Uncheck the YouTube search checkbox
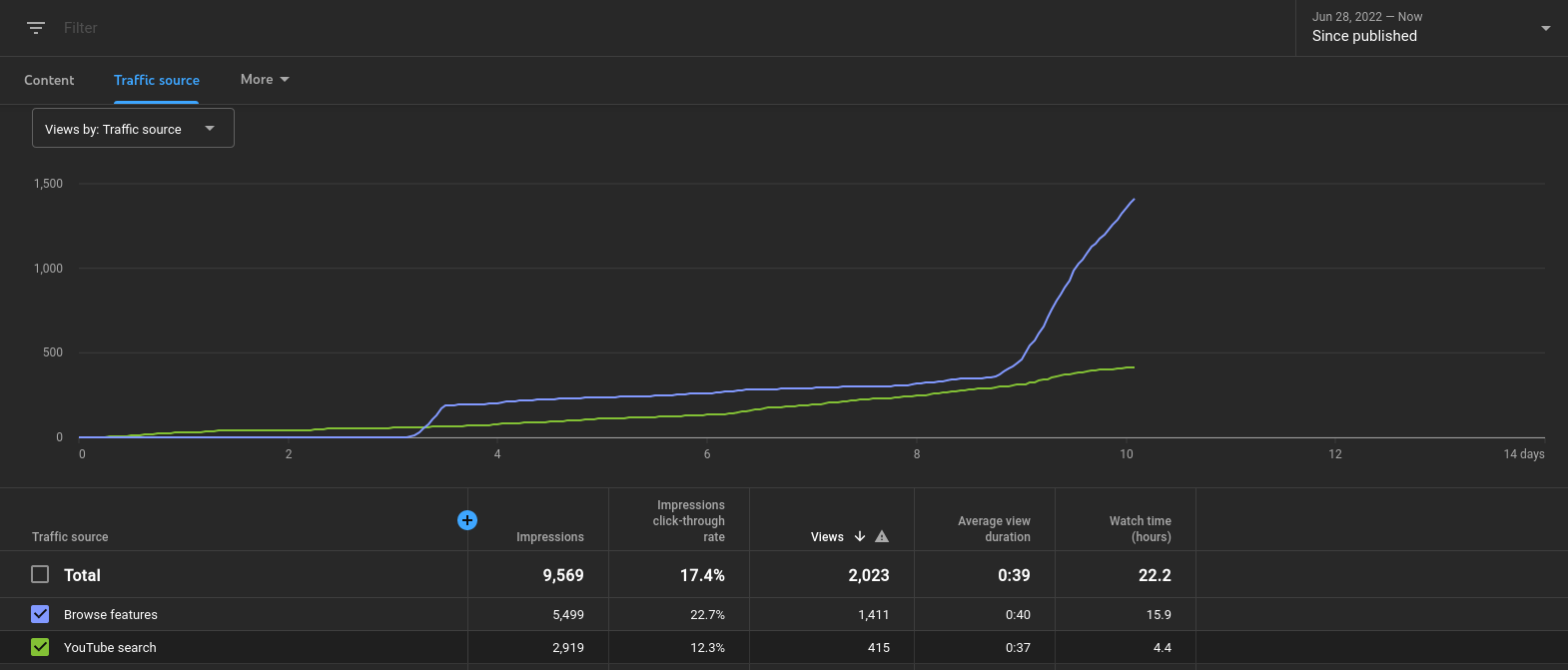This screenshot has height=670, width=1568. 40,647
